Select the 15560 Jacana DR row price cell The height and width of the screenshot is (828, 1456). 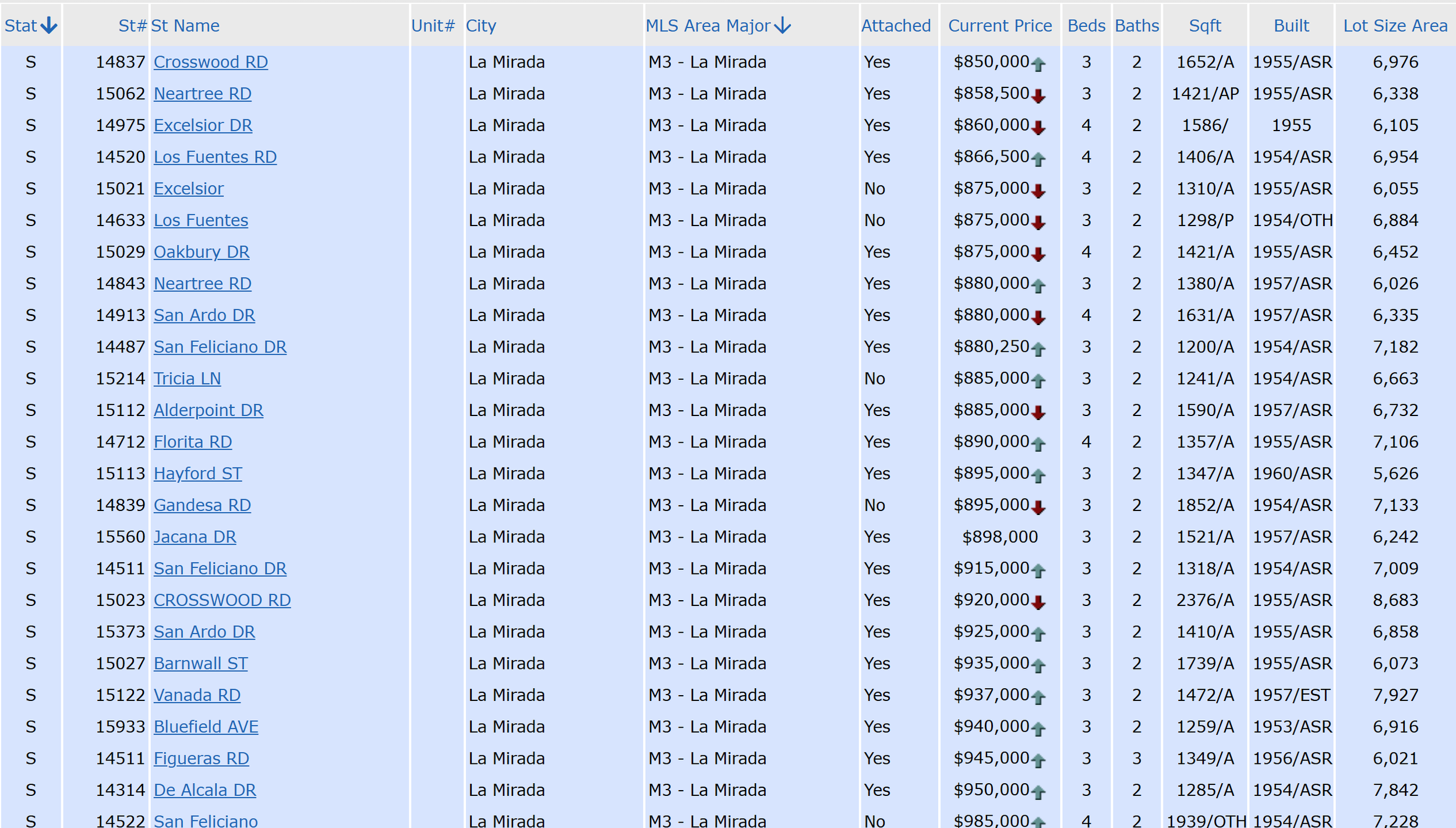(999, 537)
